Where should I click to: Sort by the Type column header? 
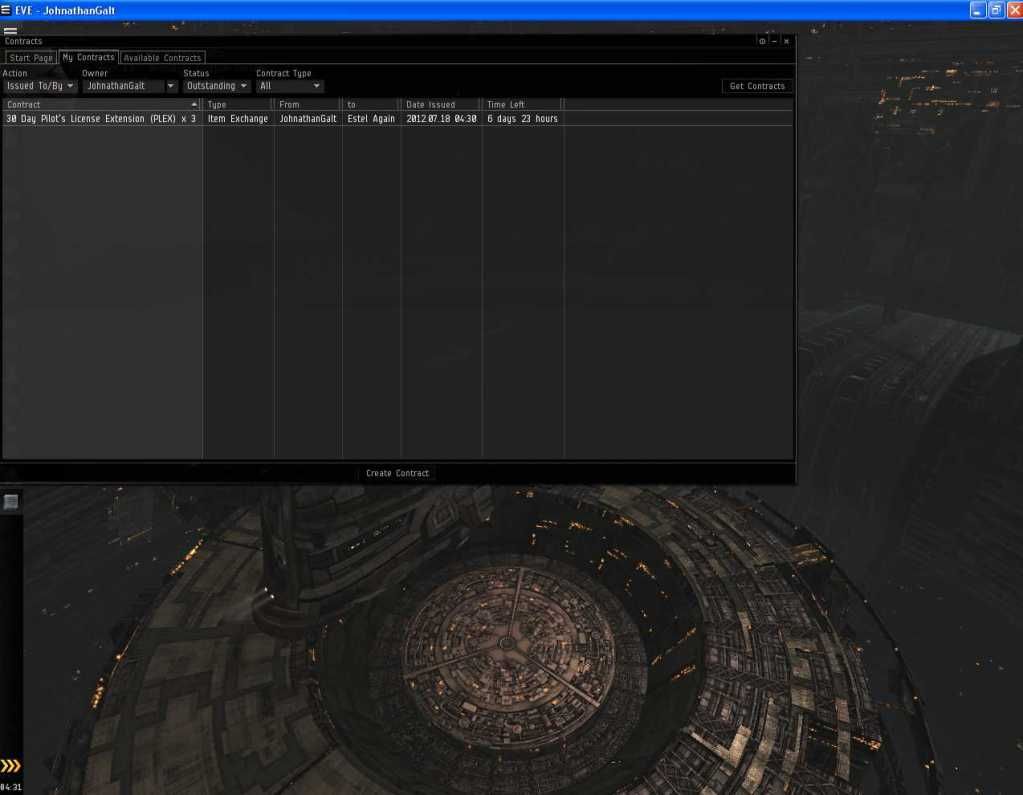[x=238, y=104]
